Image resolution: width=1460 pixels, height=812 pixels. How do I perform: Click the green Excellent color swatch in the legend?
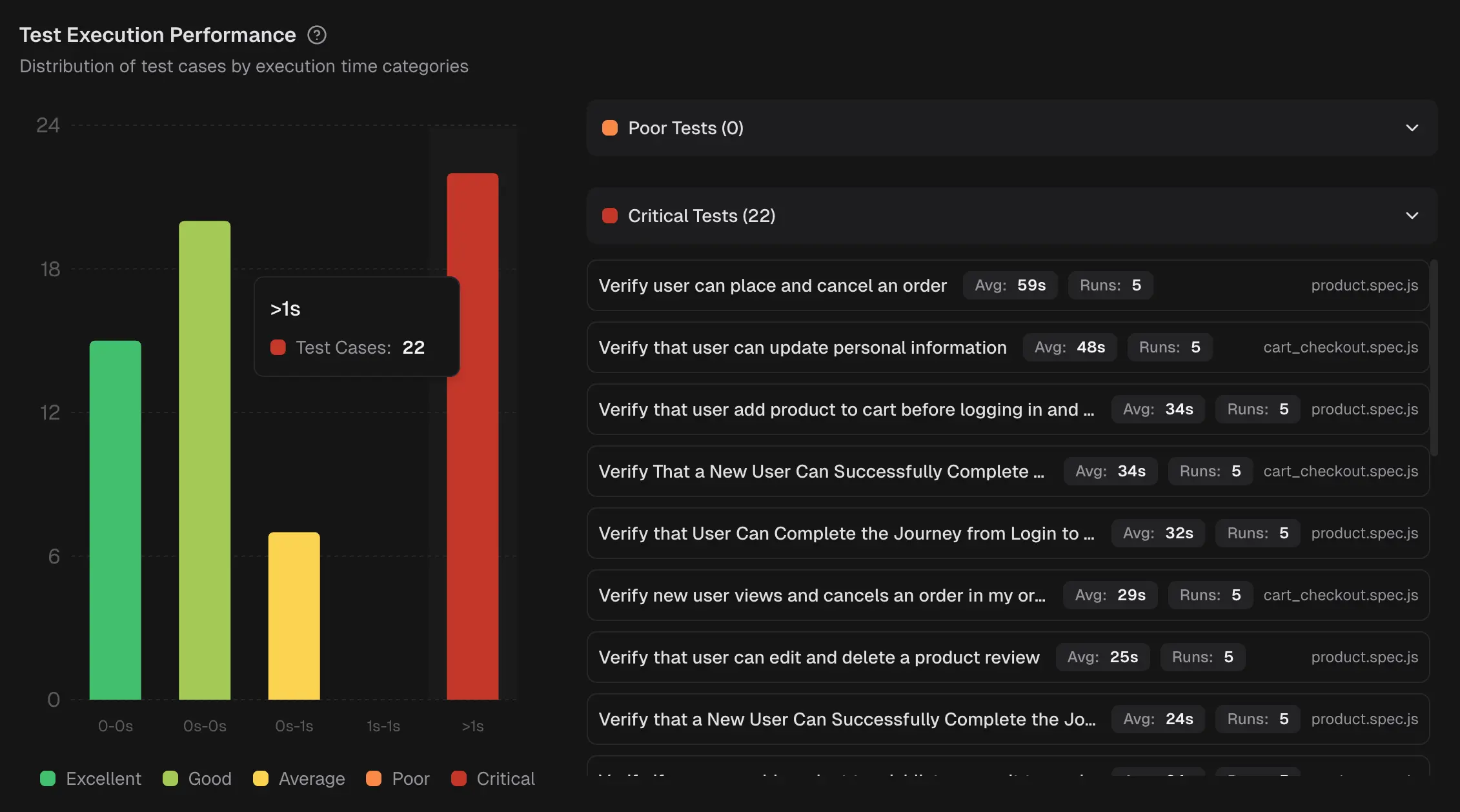click(47, 778)
